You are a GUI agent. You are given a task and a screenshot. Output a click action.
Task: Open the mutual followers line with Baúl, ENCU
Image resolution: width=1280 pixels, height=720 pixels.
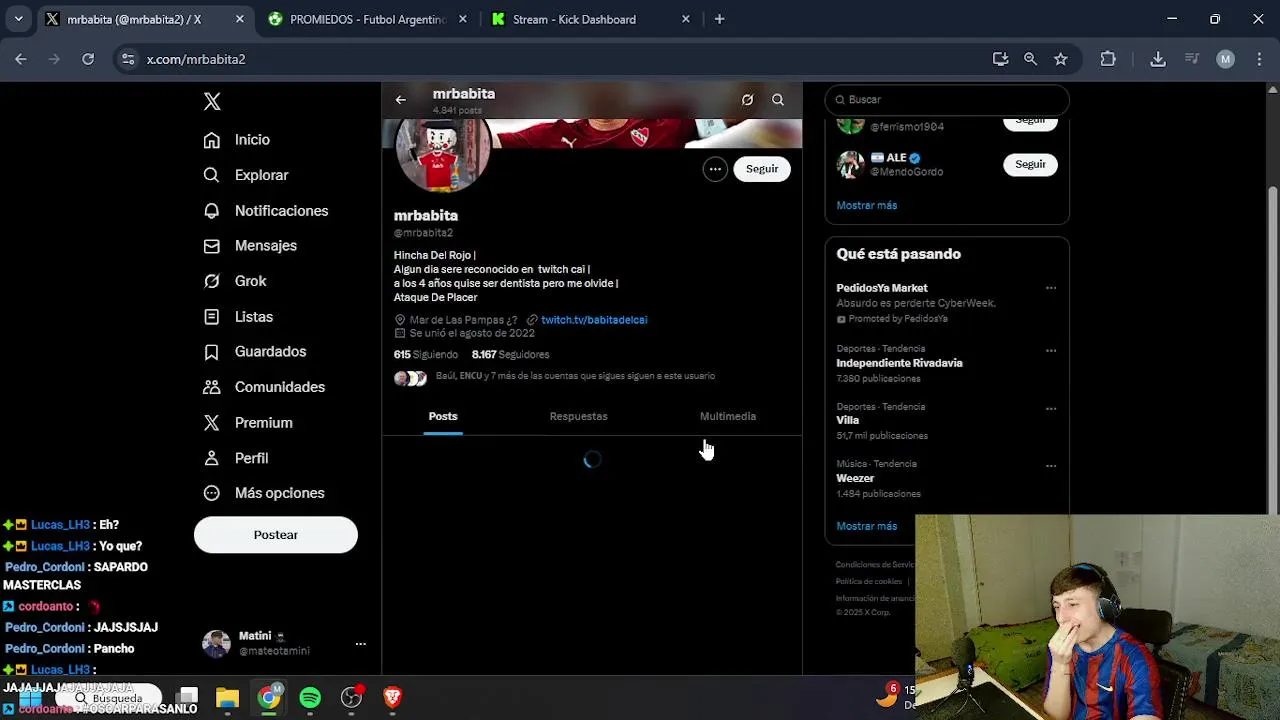[x=555, y=377]
